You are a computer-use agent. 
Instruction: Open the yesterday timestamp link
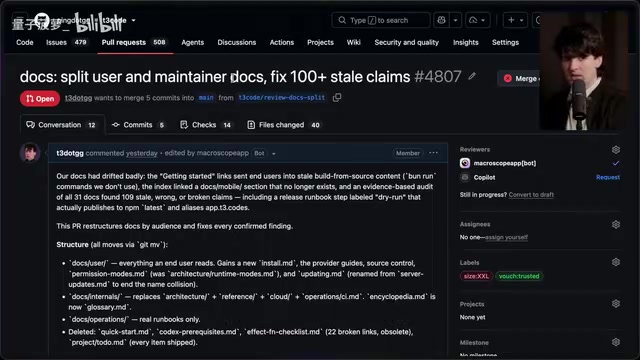coord(142,153)
